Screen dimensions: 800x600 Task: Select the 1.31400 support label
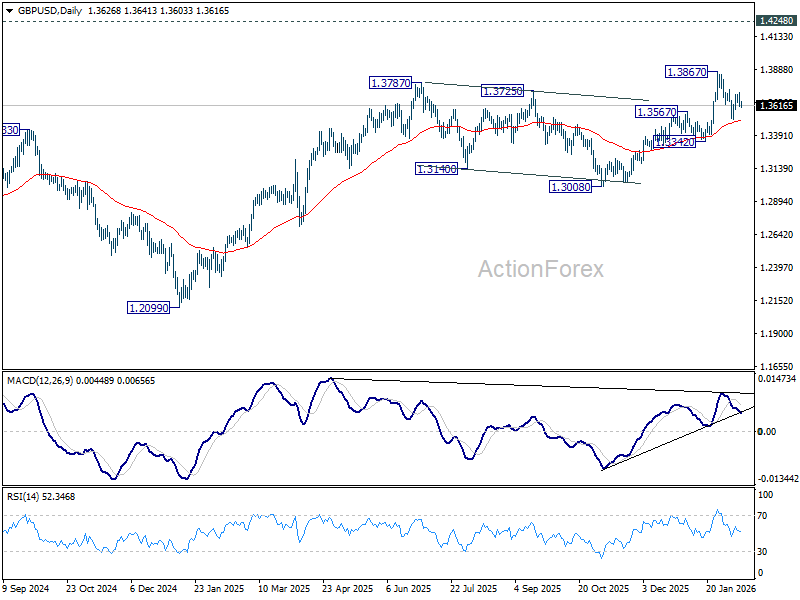[436, 169]
